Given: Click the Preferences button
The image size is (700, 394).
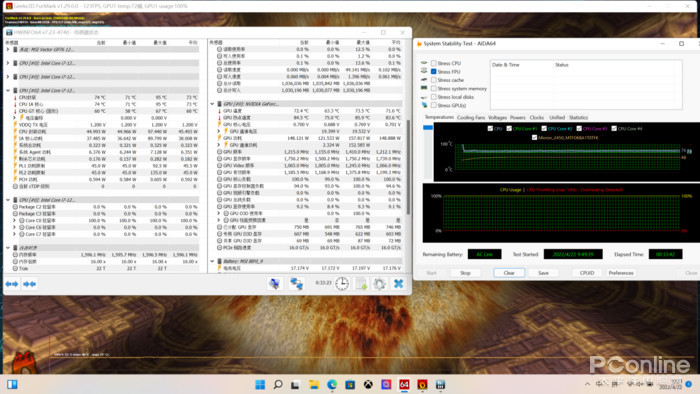Looking at the screenshot, I should tap(621, 273).
